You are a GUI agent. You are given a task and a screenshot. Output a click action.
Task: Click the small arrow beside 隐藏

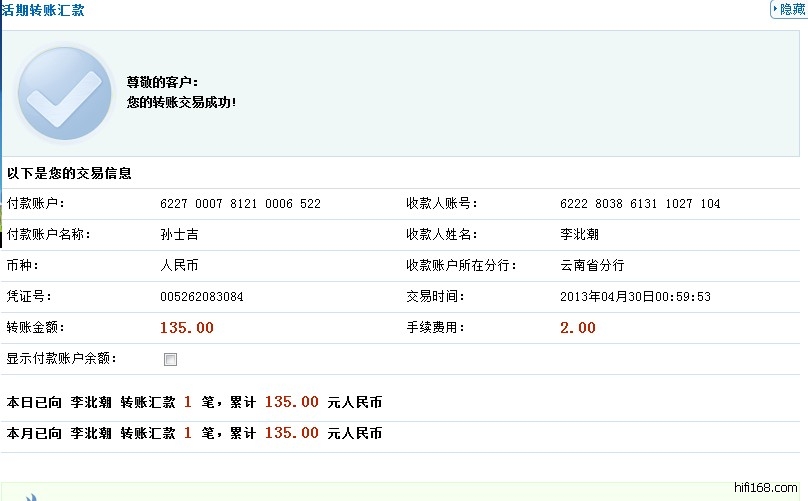coord(774,9)
